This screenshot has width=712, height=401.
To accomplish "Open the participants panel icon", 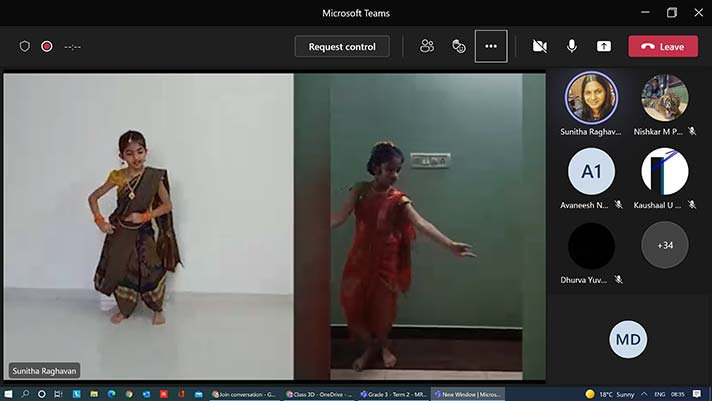I will [427, 46].
